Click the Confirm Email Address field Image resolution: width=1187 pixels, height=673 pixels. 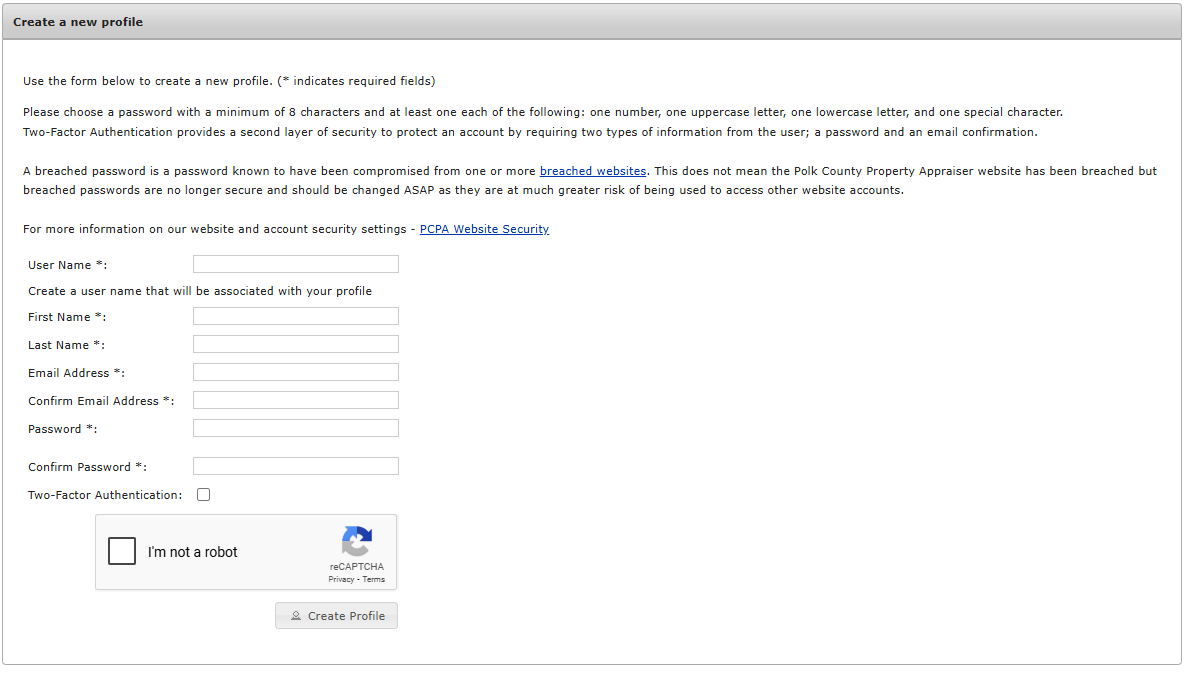[x=295, y=399]
